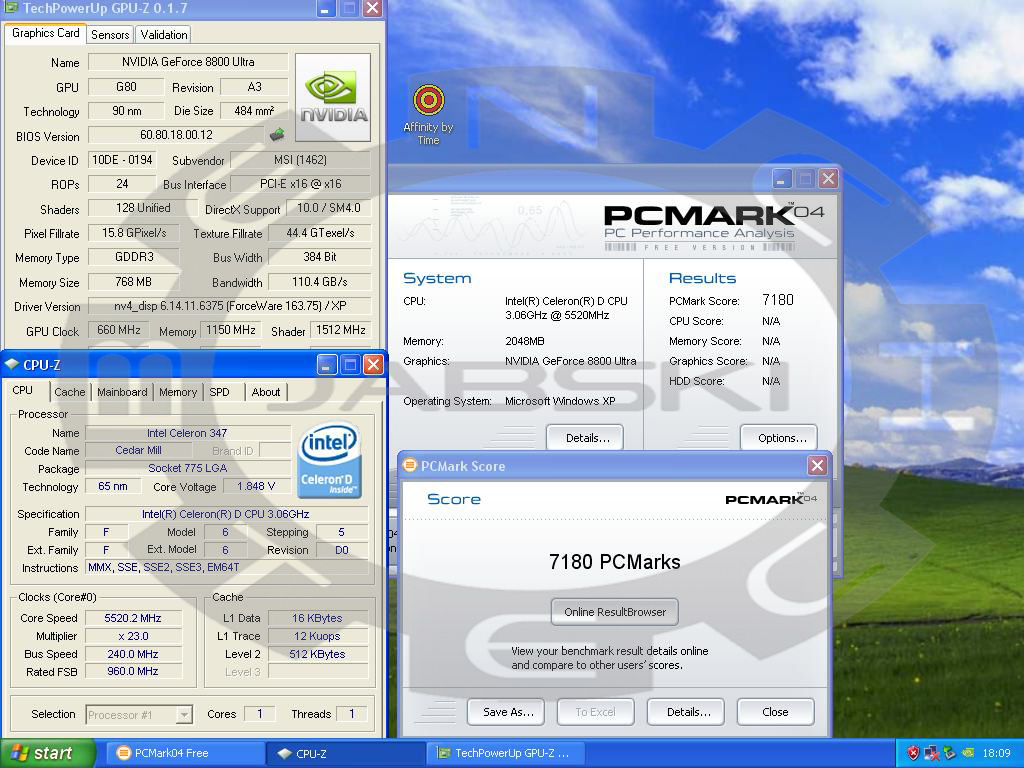The width and height of the screenshot is (1024, 768).
Task: Click the Bandwidth value 110.4 GB/s
Action: (320, 282)
